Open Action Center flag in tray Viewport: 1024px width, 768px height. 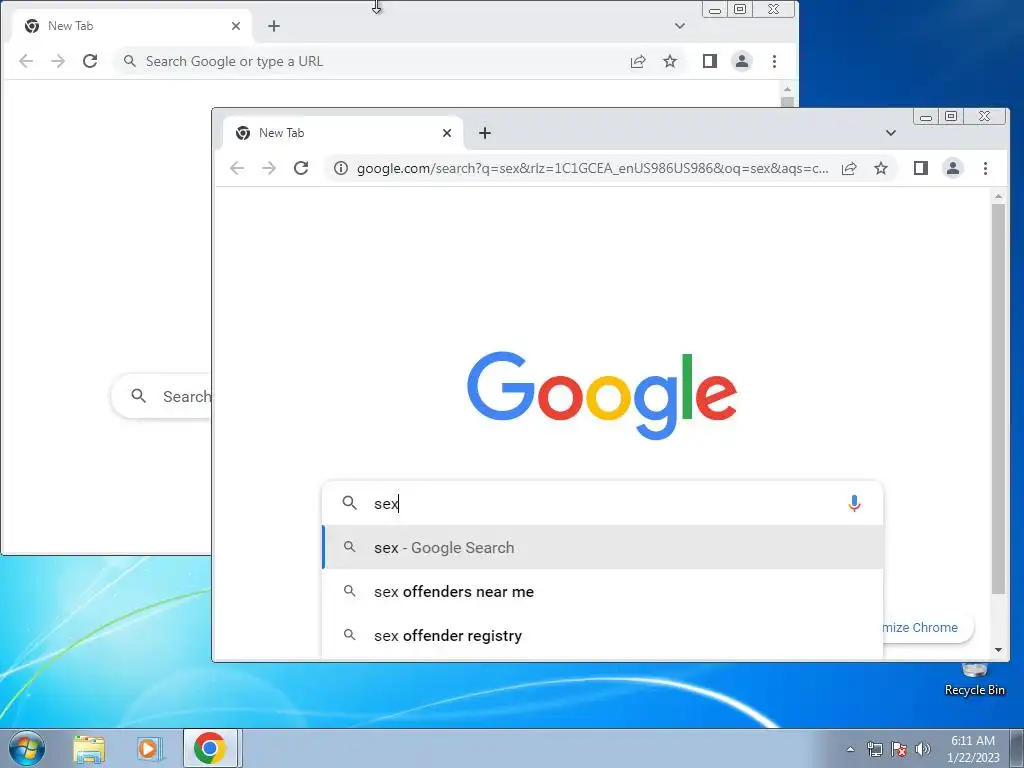899,749
